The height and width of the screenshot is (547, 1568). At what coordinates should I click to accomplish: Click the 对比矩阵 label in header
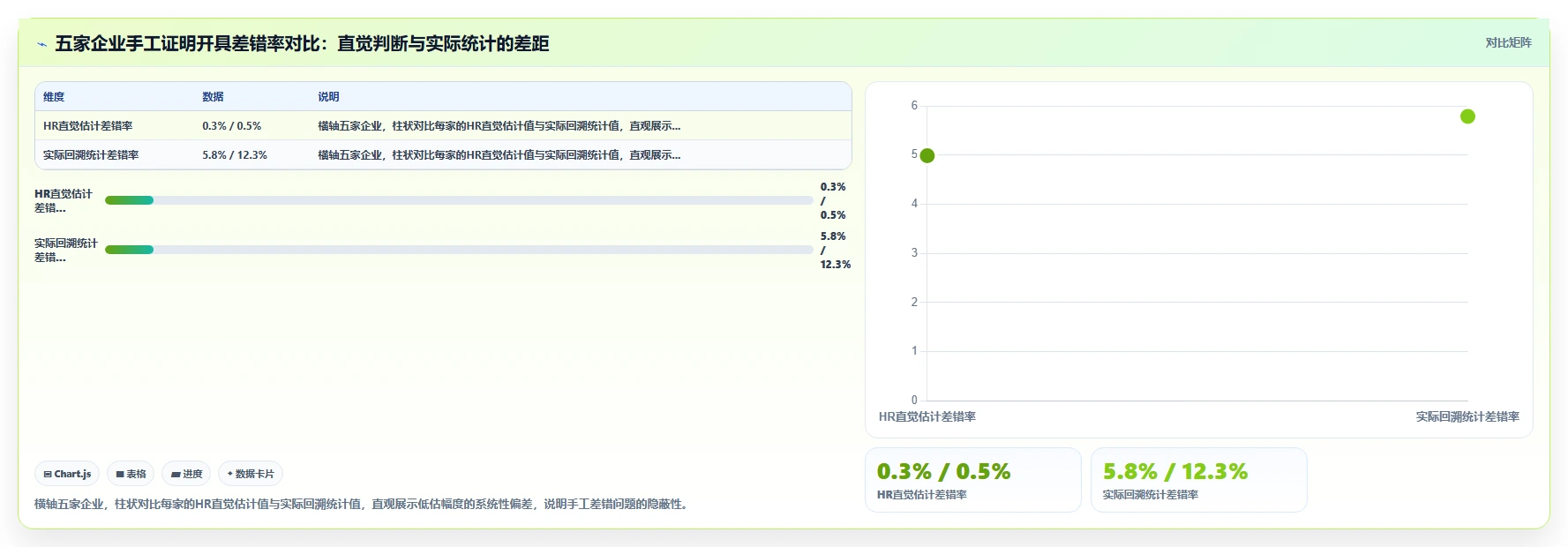point(1508,42)
